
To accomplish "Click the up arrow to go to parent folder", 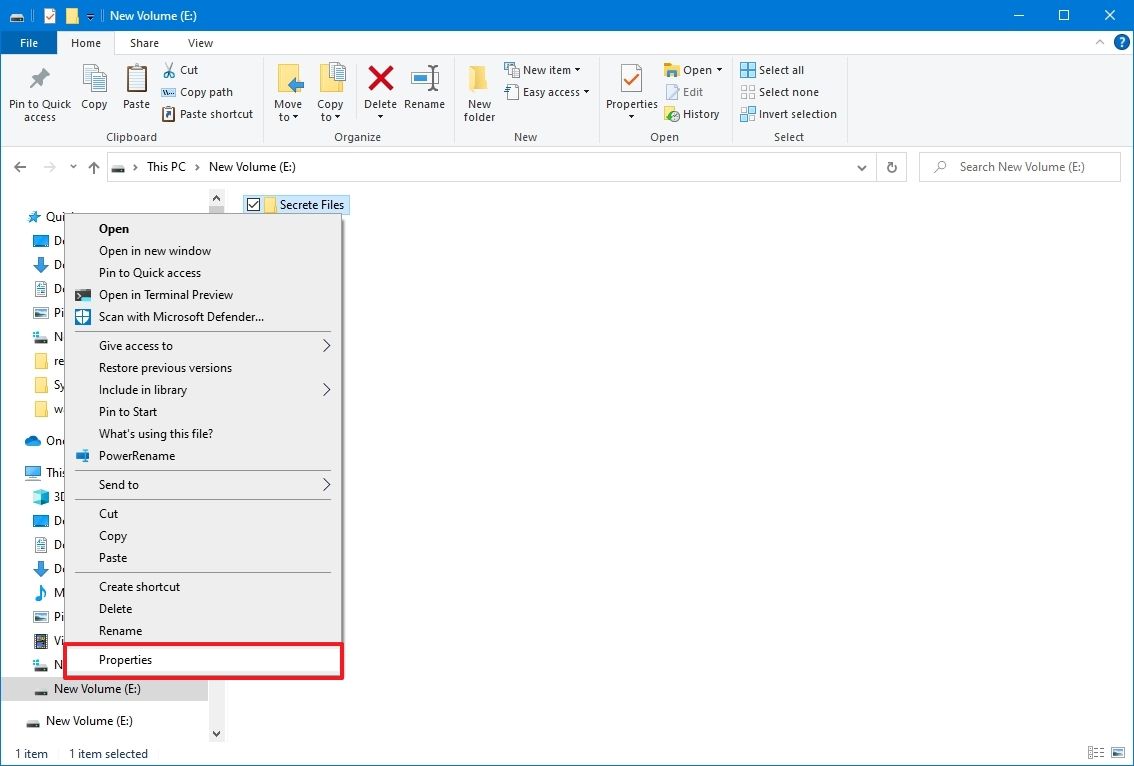I will 94,167.
